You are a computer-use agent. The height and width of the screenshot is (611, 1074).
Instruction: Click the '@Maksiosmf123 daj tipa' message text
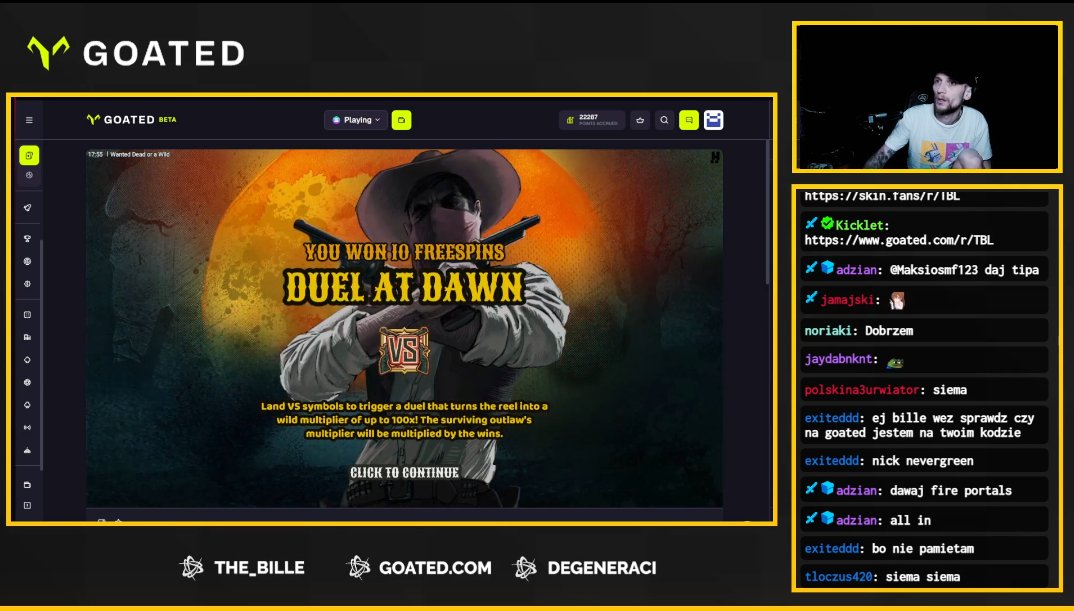pos(964,270)
